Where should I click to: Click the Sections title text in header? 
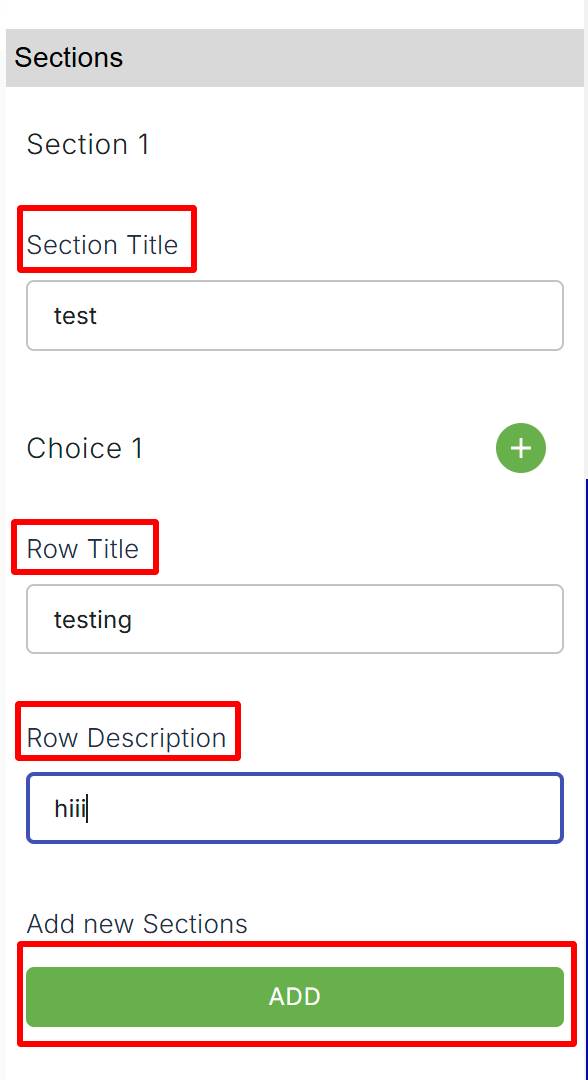[68, 58]
